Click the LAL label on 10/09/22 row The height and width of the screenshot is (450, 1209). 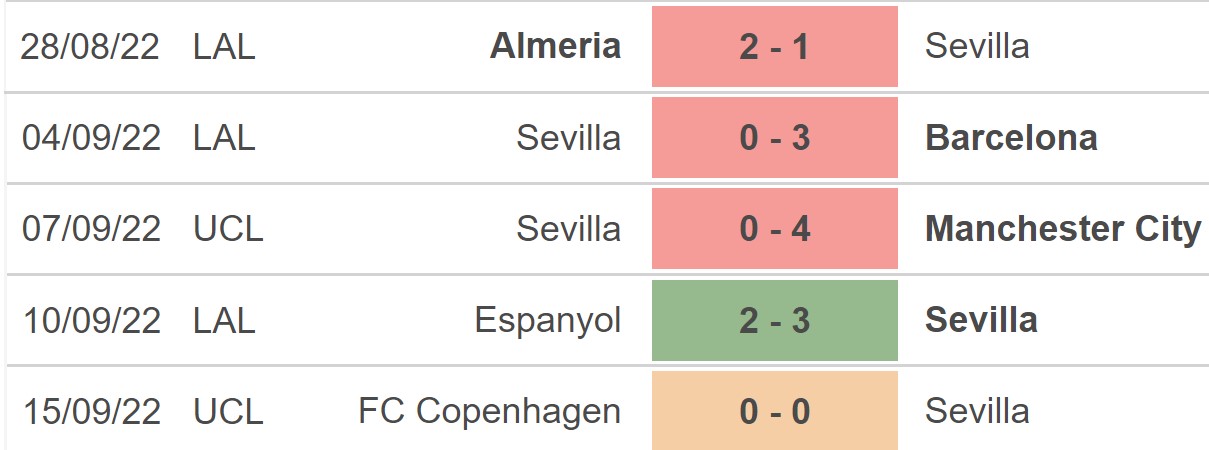click(224, 320)
